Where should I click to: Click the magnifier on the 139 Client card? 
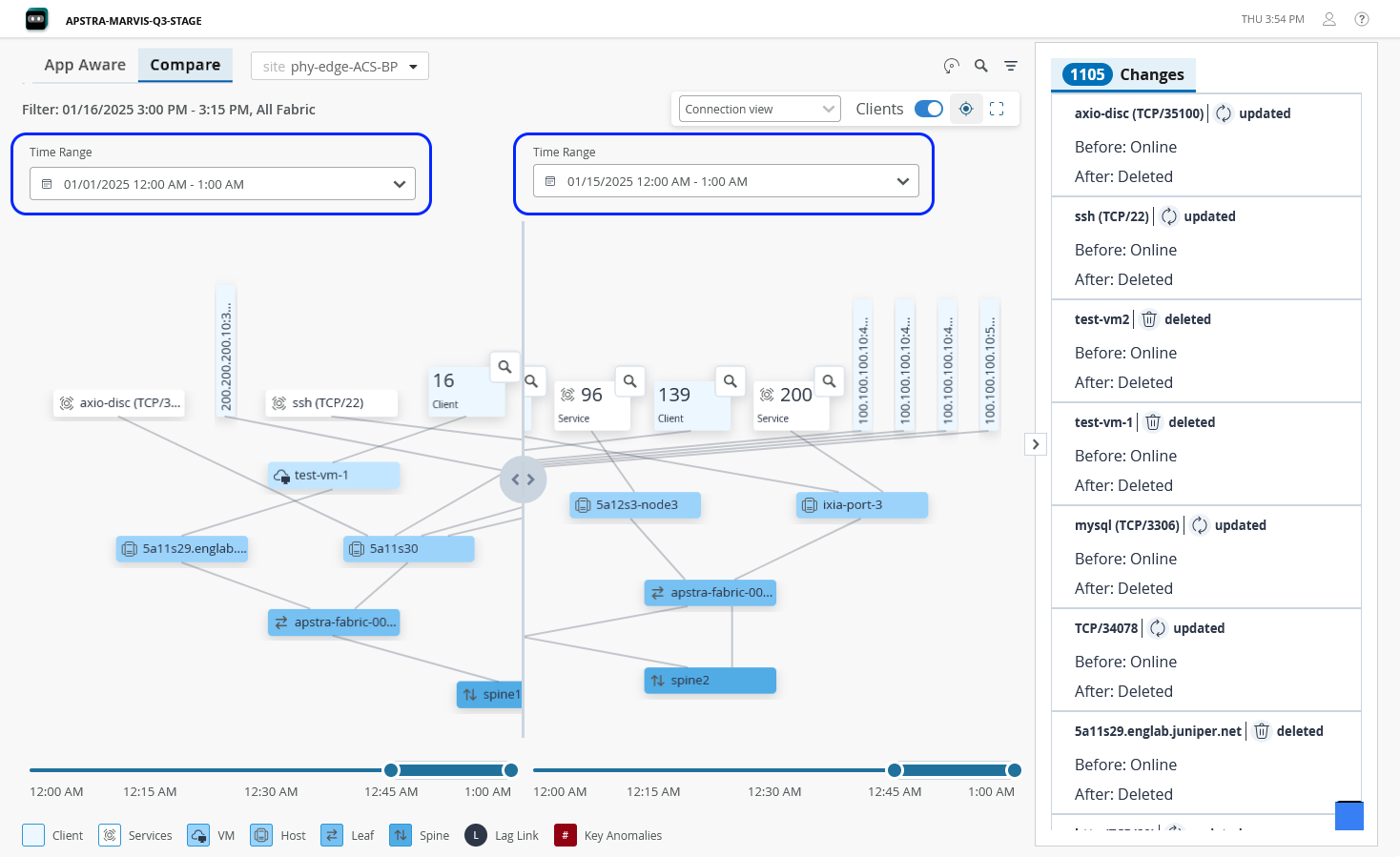730,381
